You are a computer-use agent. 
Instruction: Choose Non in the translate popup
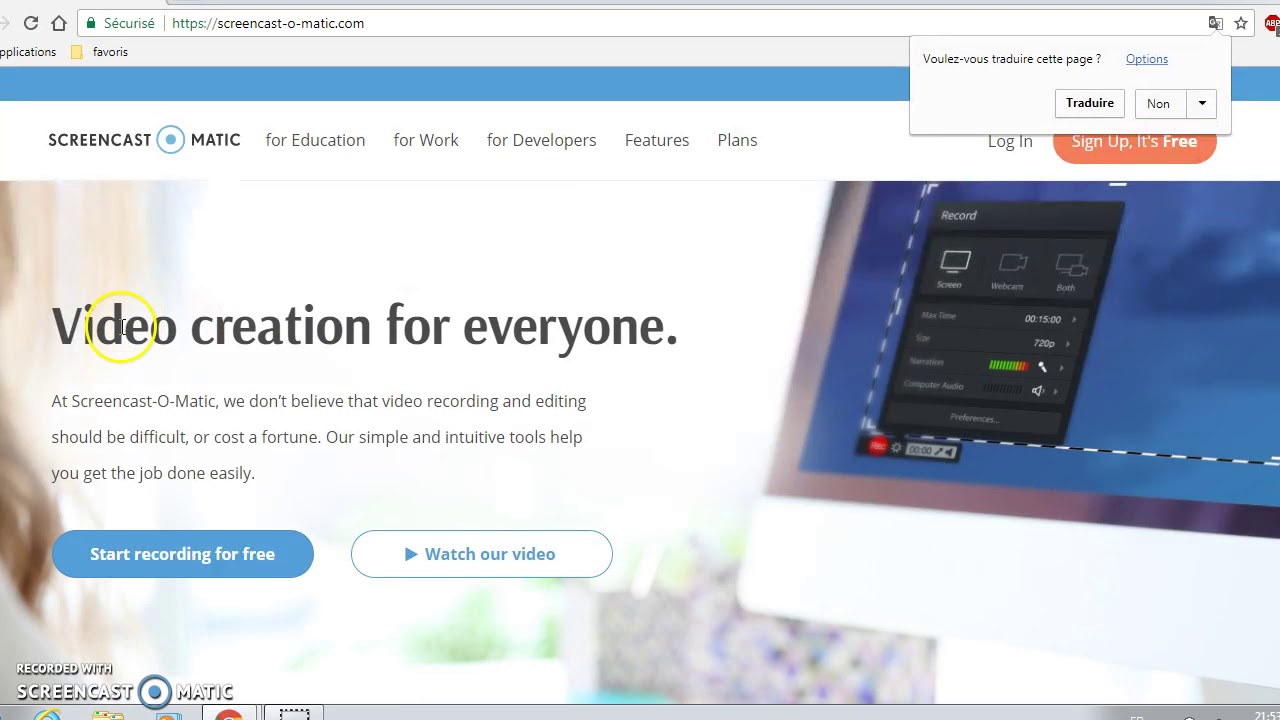(x=1159, y=103)
